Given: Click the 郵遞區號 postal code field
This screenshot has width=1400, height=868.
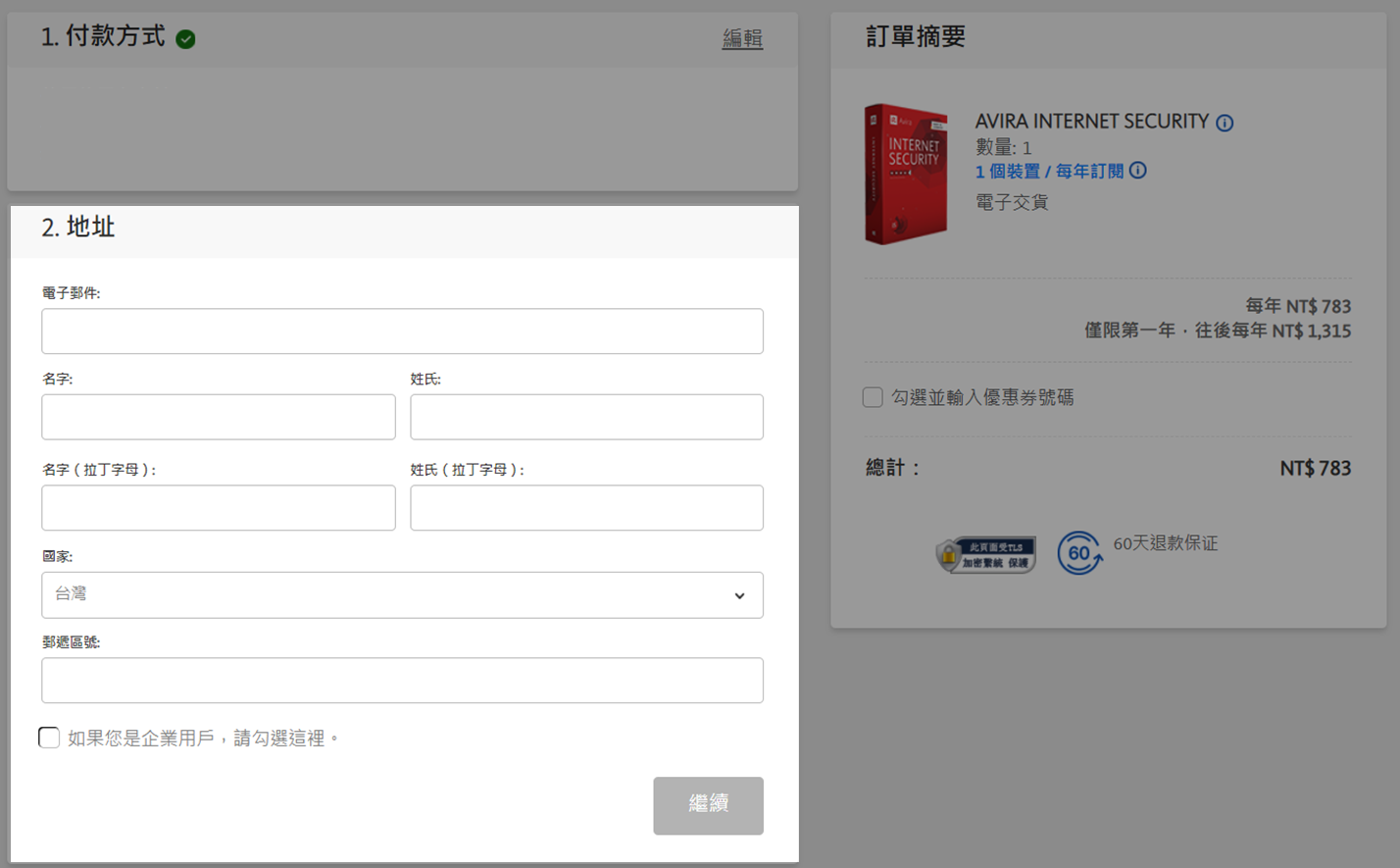Looking at the screenshot, I should coord(402,681).
